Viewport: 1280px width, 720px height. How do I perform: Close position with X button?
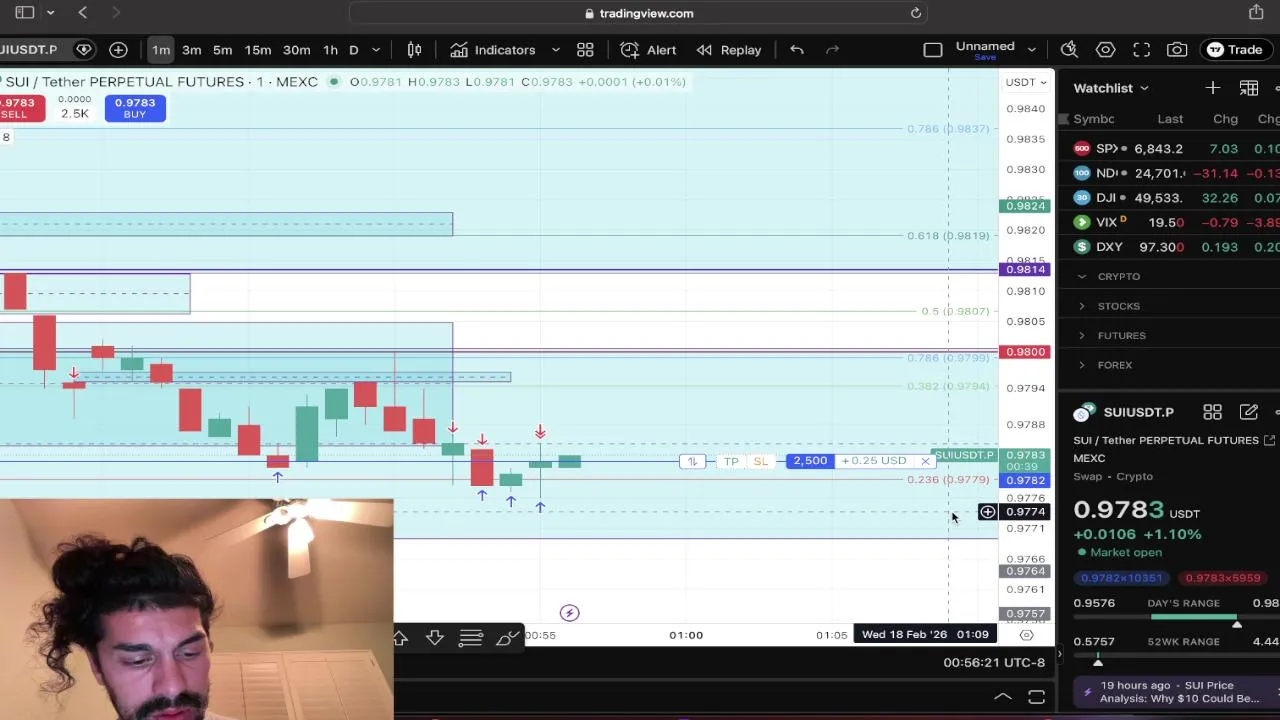click(925, 461)
